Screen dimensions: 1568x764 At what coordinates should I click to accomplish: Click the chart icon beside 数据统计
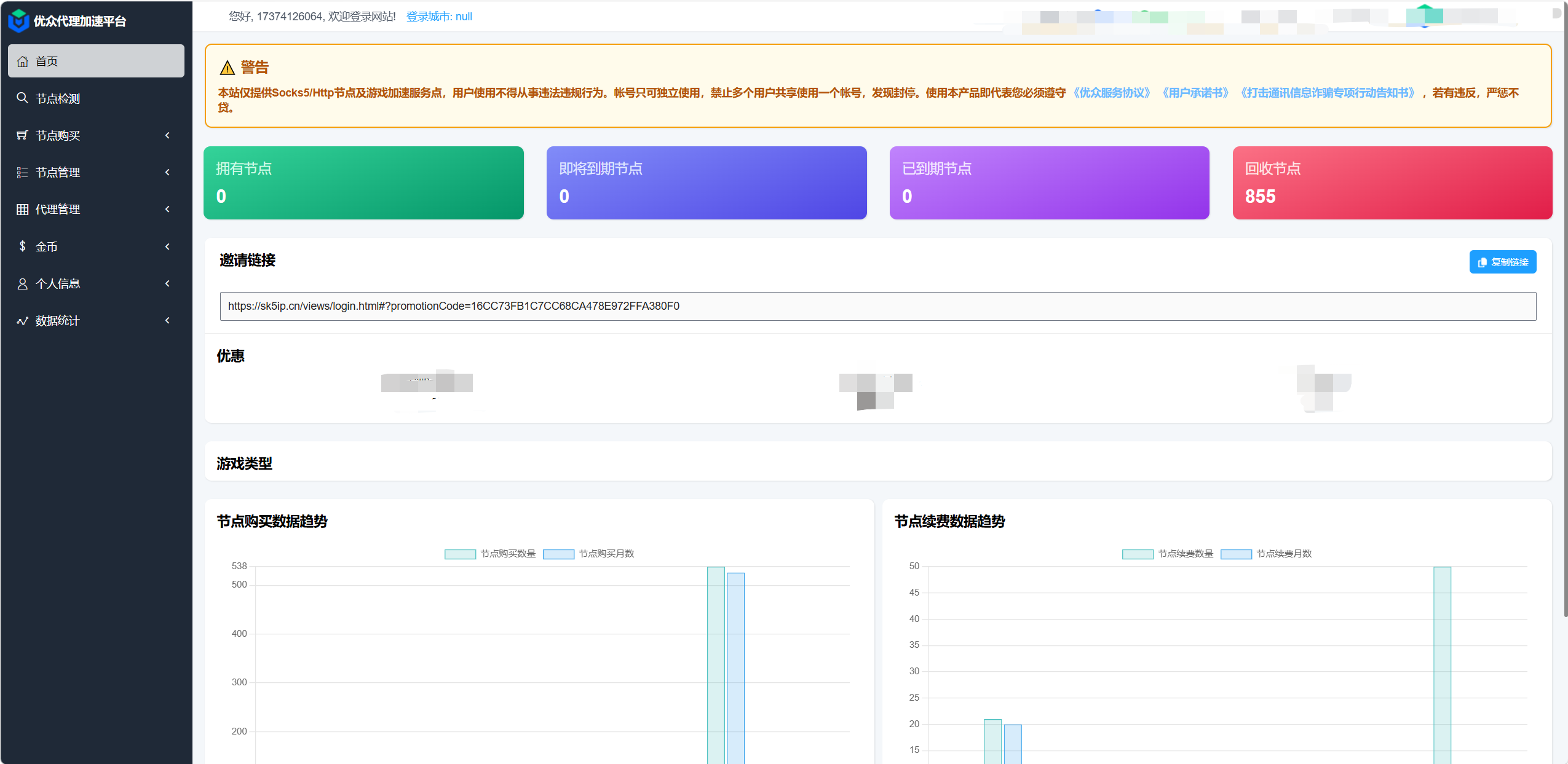pyautogui.click(x=22, y=321)
